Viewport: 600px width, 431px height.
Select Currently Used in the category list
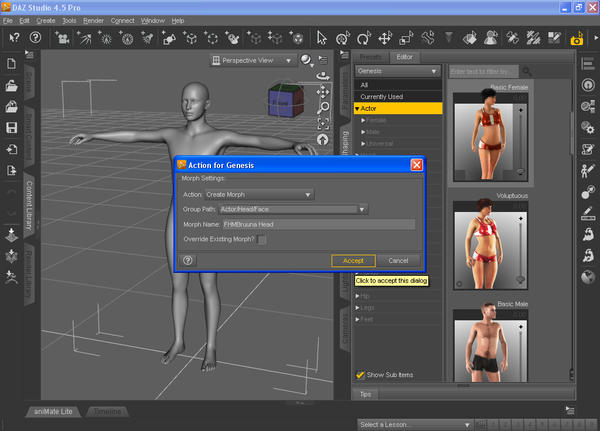(398, 97)
